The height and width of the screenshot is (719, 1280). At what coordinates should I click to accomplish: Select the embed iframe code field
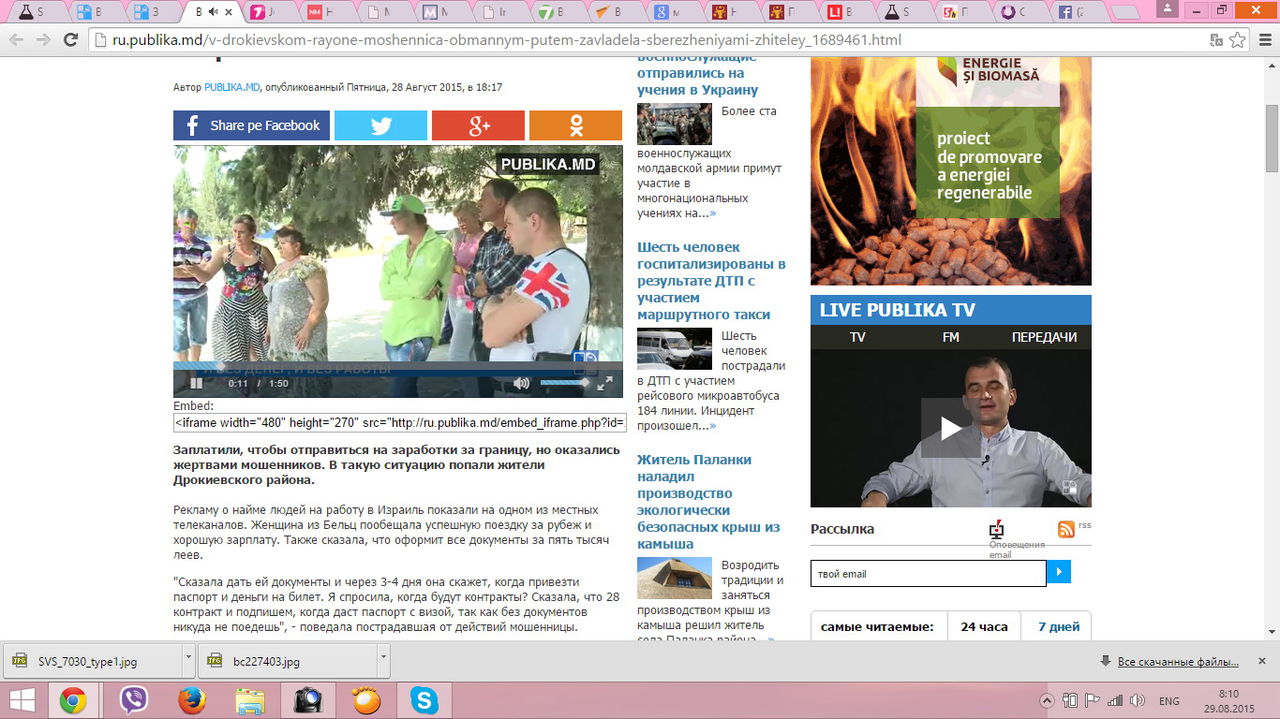[x=400, y=422]
